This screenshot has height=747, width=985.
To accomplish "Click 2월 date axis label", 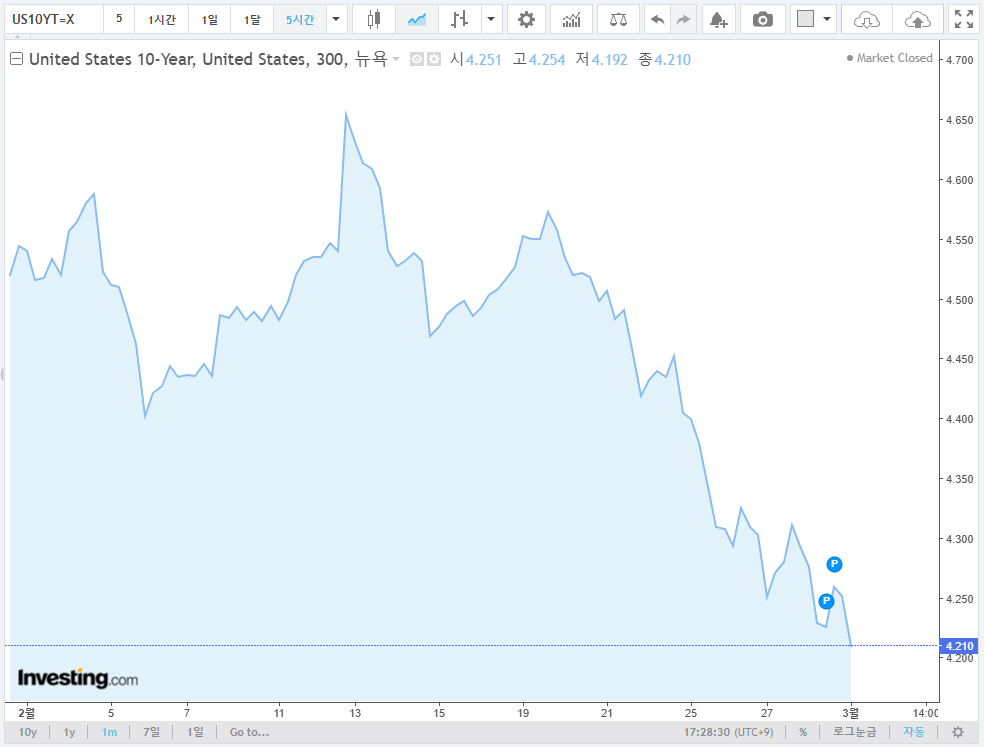I will 26,712.
